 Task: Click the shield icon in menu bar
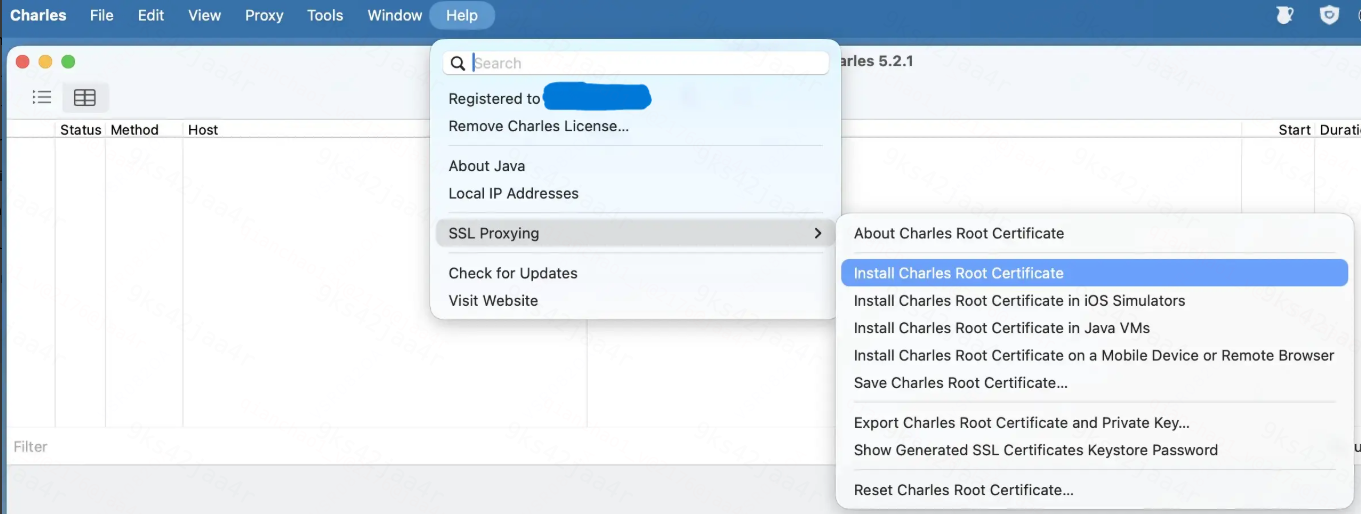point(1329,15)
